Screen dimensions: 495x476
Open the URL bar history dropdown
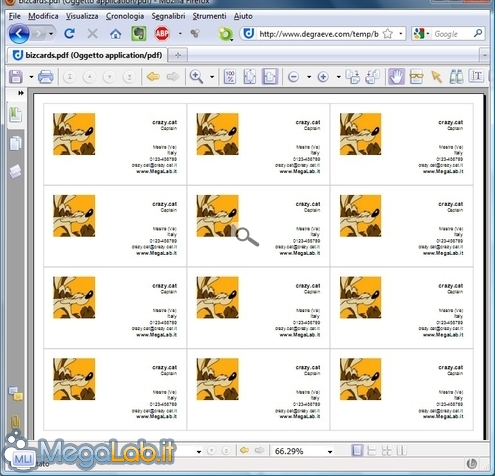(401, 34)
